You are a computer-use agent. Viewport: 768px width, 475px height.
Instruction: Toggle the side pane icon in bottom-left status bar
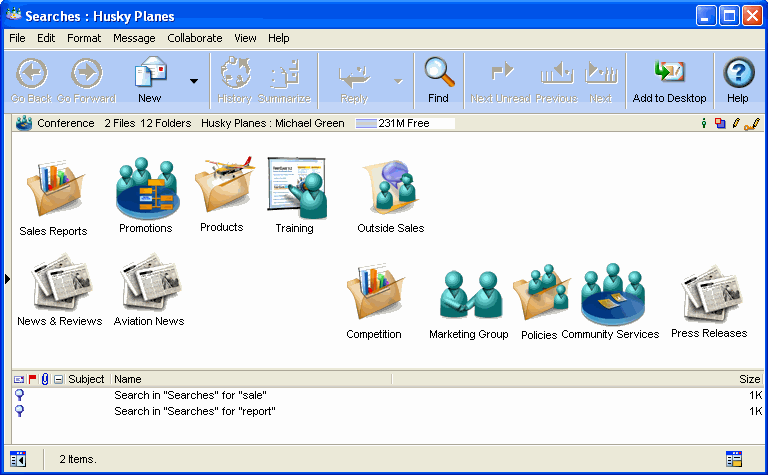pos(18,459)
